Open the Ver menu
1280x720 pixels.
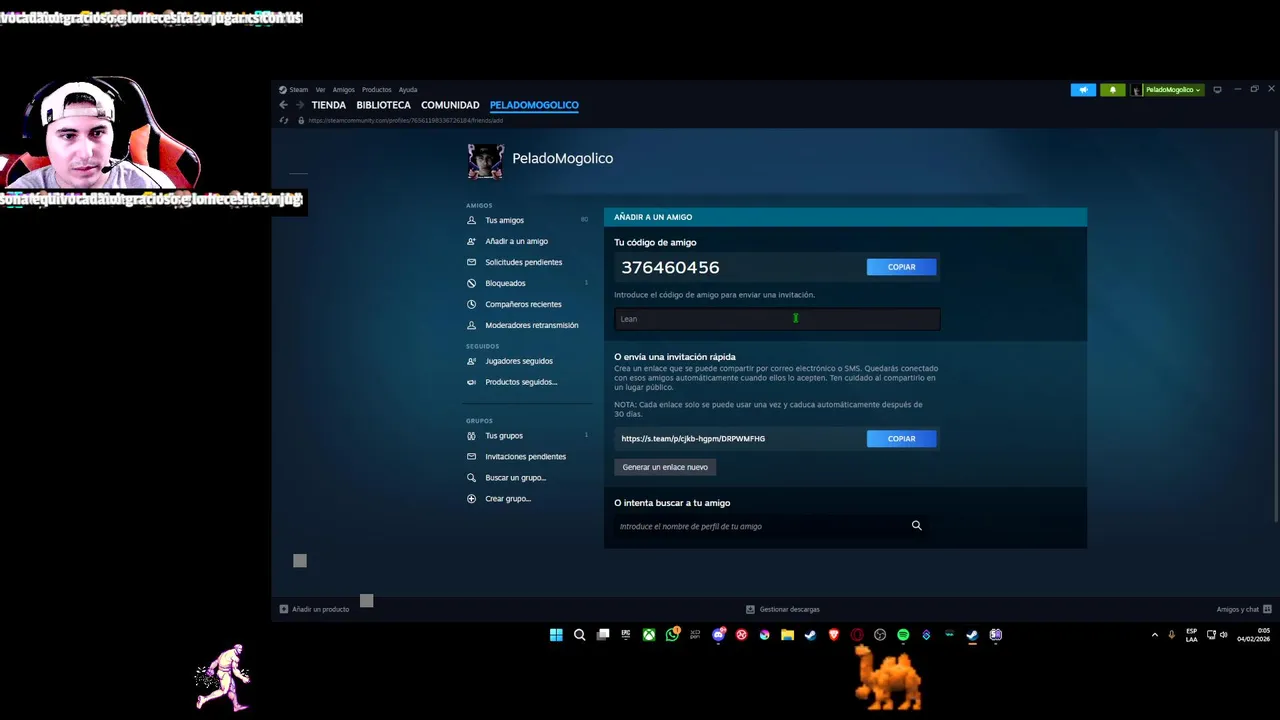click(320, 90)
